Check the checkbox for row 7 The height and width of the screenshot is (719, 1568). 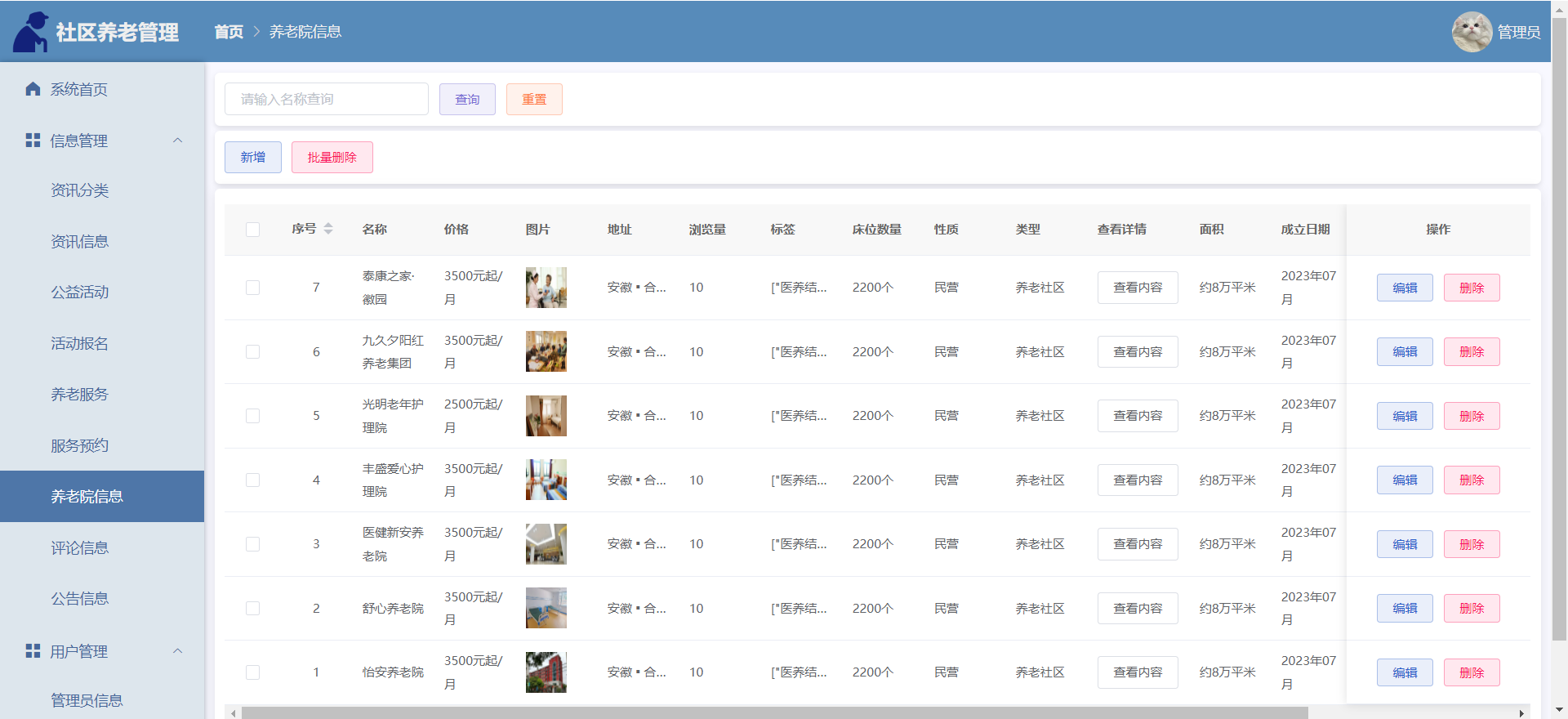253,288
